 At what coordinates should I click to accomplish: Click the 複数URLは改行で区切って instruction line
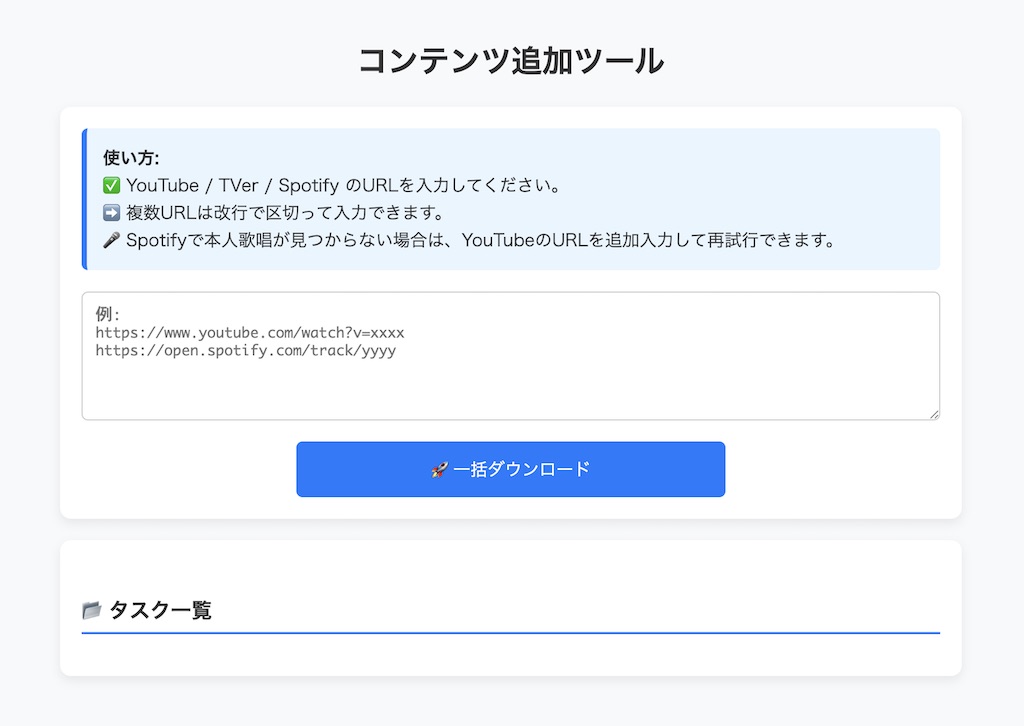click(x=284, y=213)
